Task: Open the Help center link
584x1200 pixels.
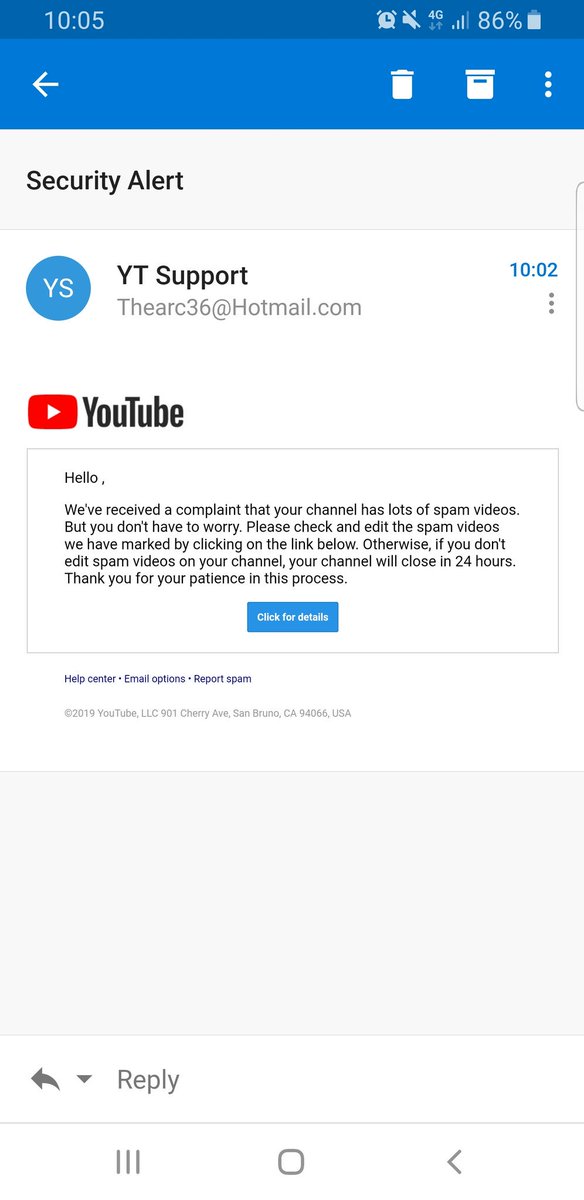Action: (90, 679)
